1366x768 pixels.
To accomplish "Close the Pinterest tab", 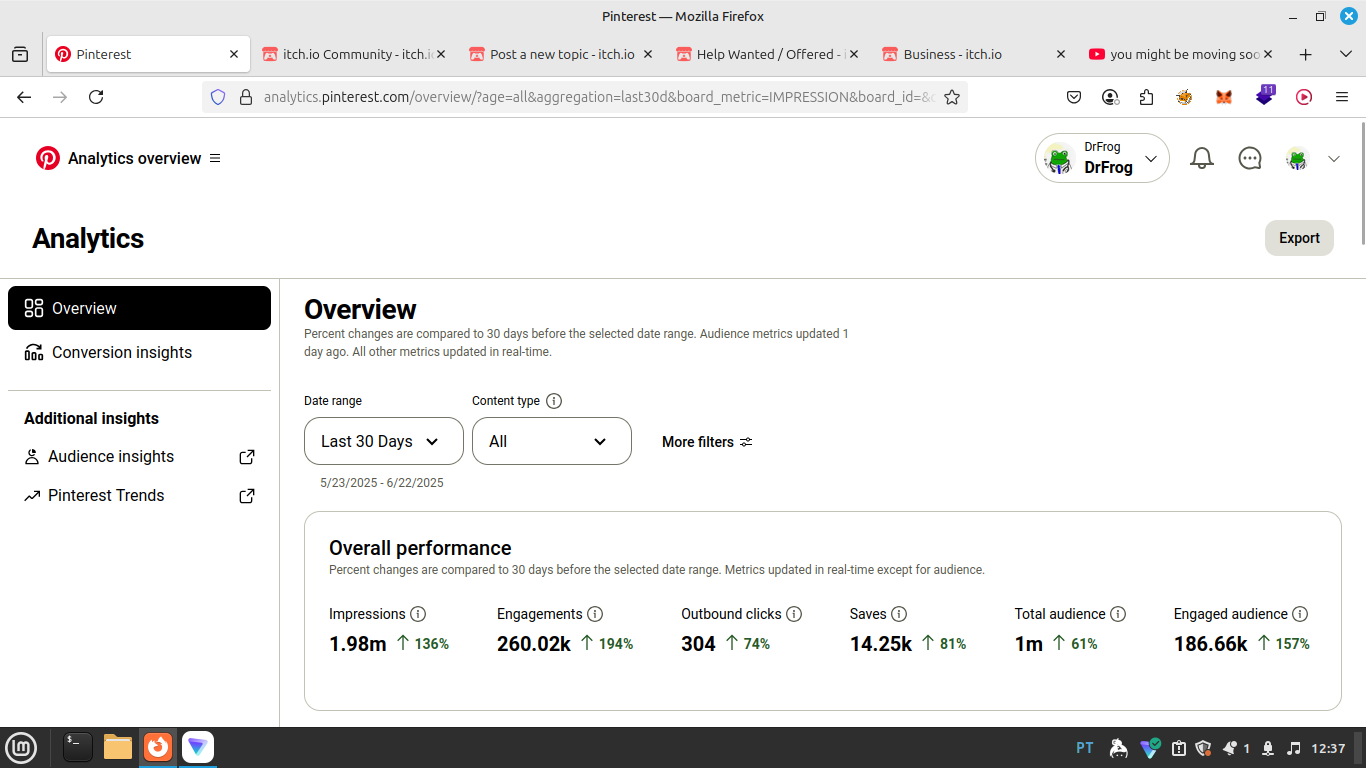I will point(234,54).
